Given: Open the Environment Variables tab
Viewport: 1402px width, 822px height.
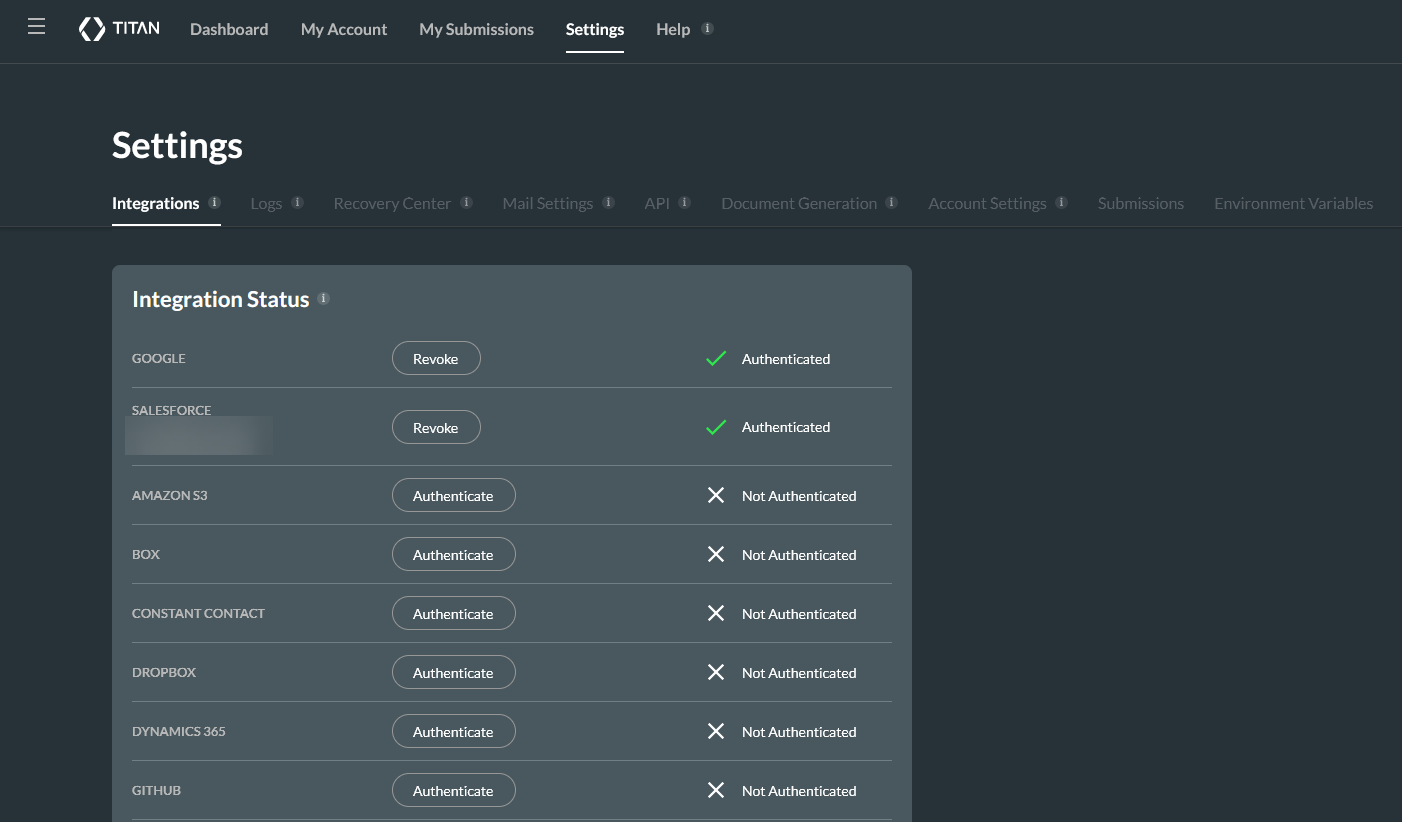Looking at the screenshot, I should pos(1293,203).
